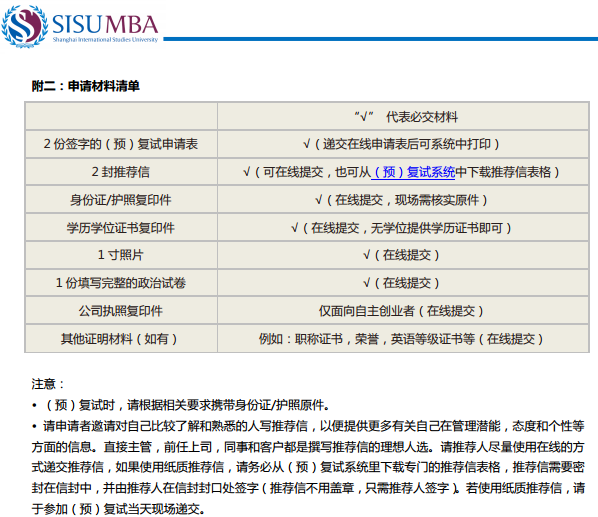Select the 仅面向自主创业者 cell

point(403,311)
